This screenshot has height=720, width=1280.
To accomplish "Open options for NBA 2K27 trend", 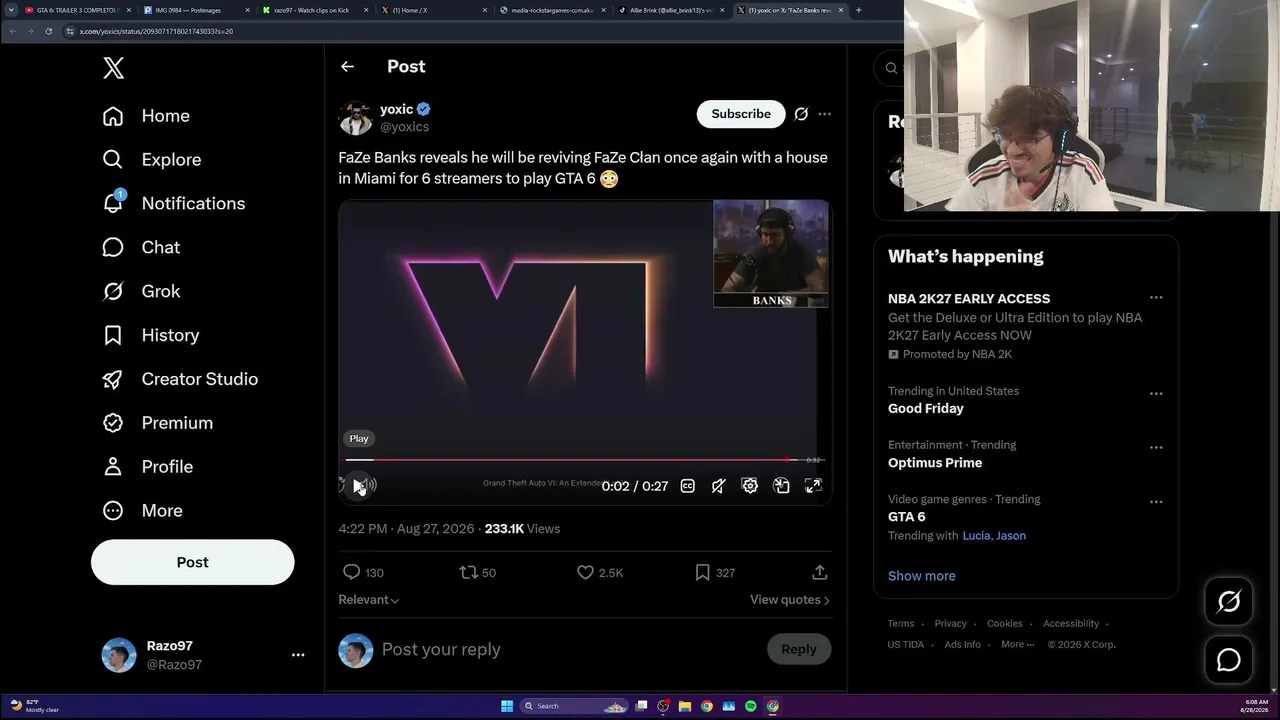I will click(1156, 298).
